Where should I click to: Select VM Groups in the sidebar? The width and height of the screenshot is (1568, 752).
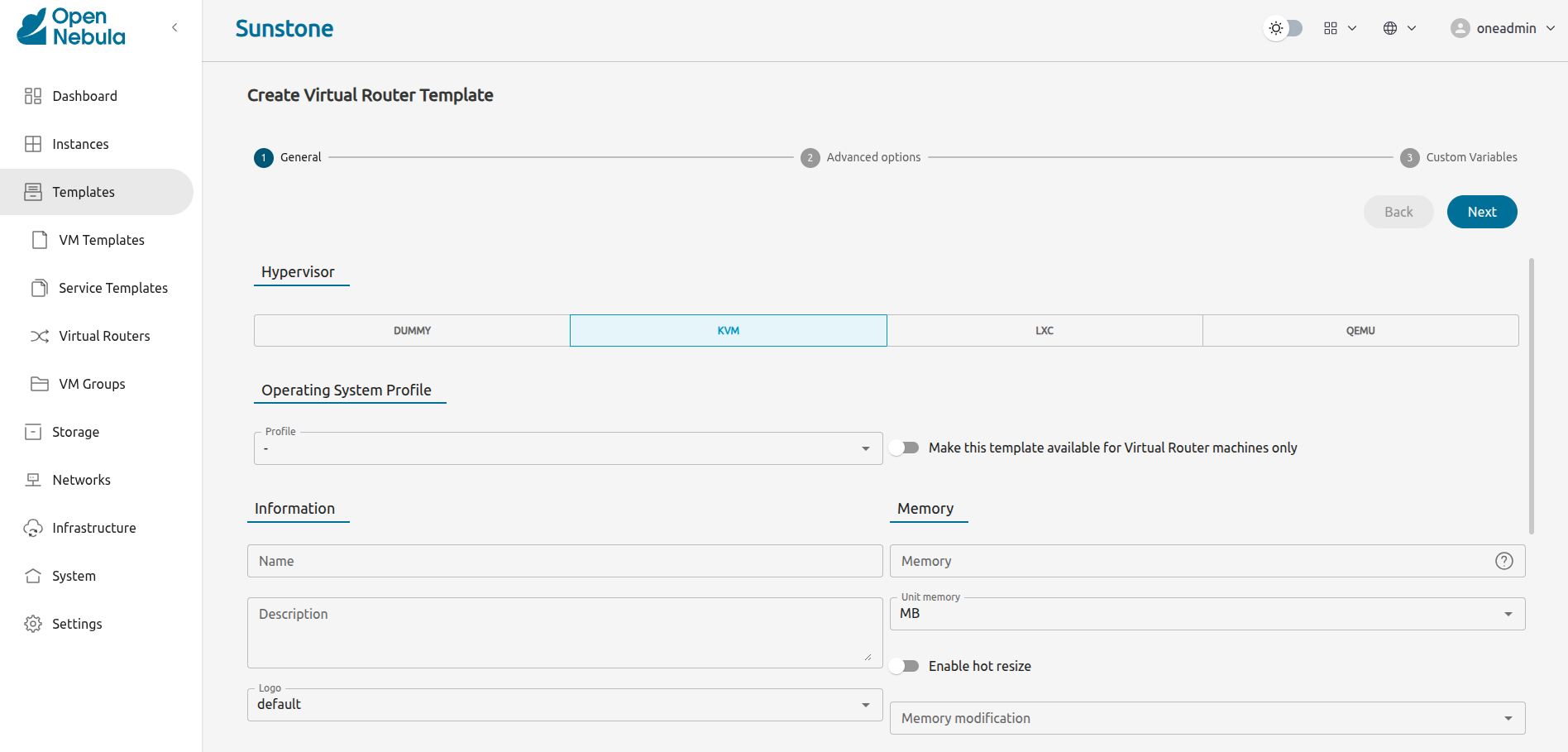[92, 384]
